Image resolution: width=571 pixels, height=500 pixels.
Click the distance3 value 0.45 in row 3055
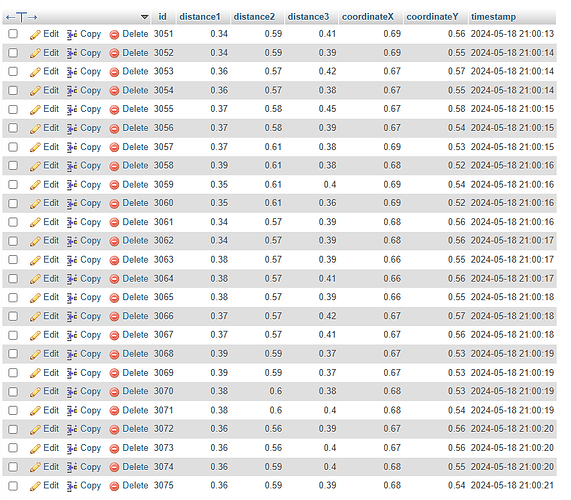point(327,109)
